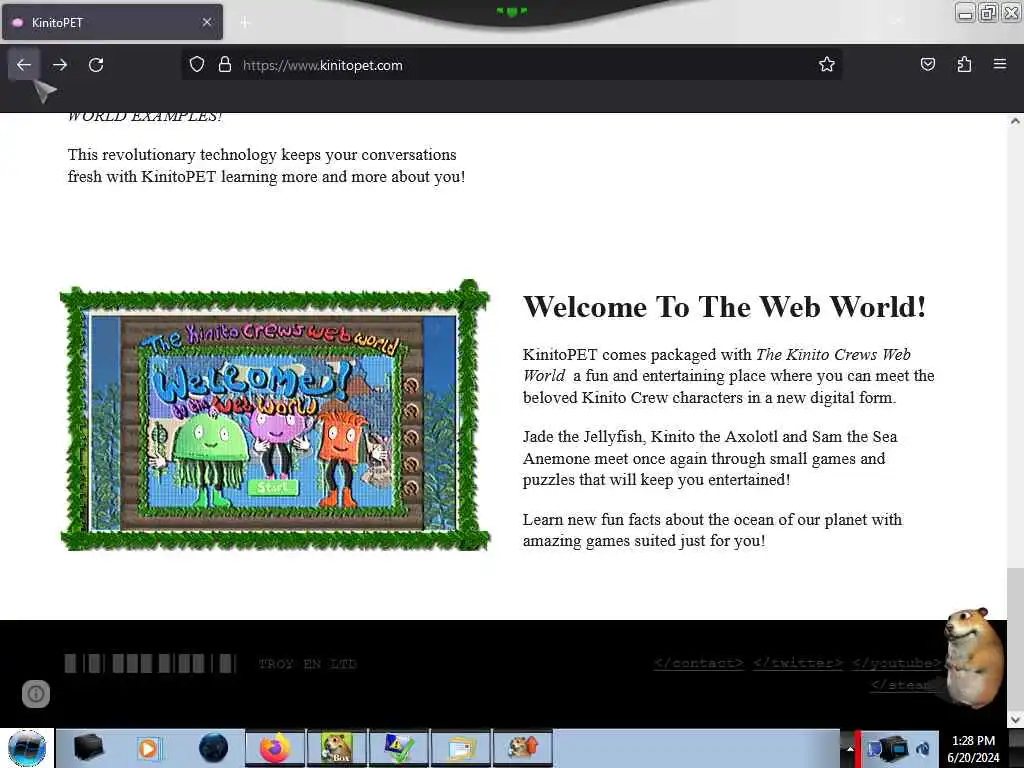Close the KinitoPET tab
Screen dimensions: 1024x768
click(x=207, y=22)
